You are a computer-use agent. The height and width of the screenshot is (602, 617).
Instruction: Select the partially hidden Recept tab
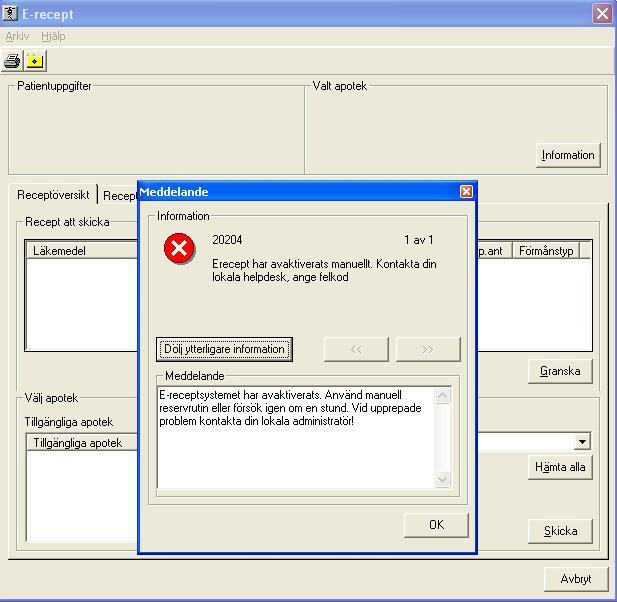pos(119,196)
